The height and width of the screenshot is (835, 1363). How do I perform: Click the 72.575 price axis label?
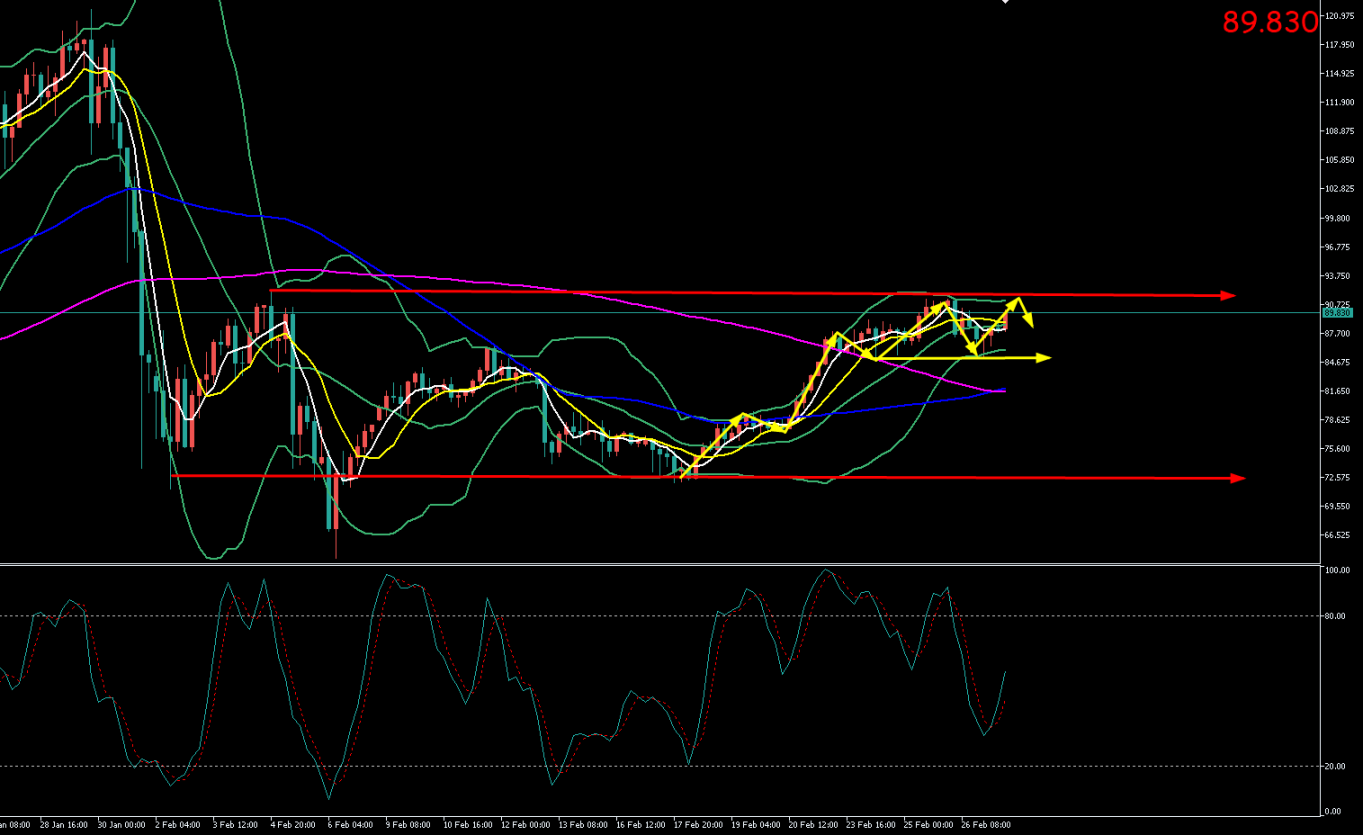point(1338,477)
